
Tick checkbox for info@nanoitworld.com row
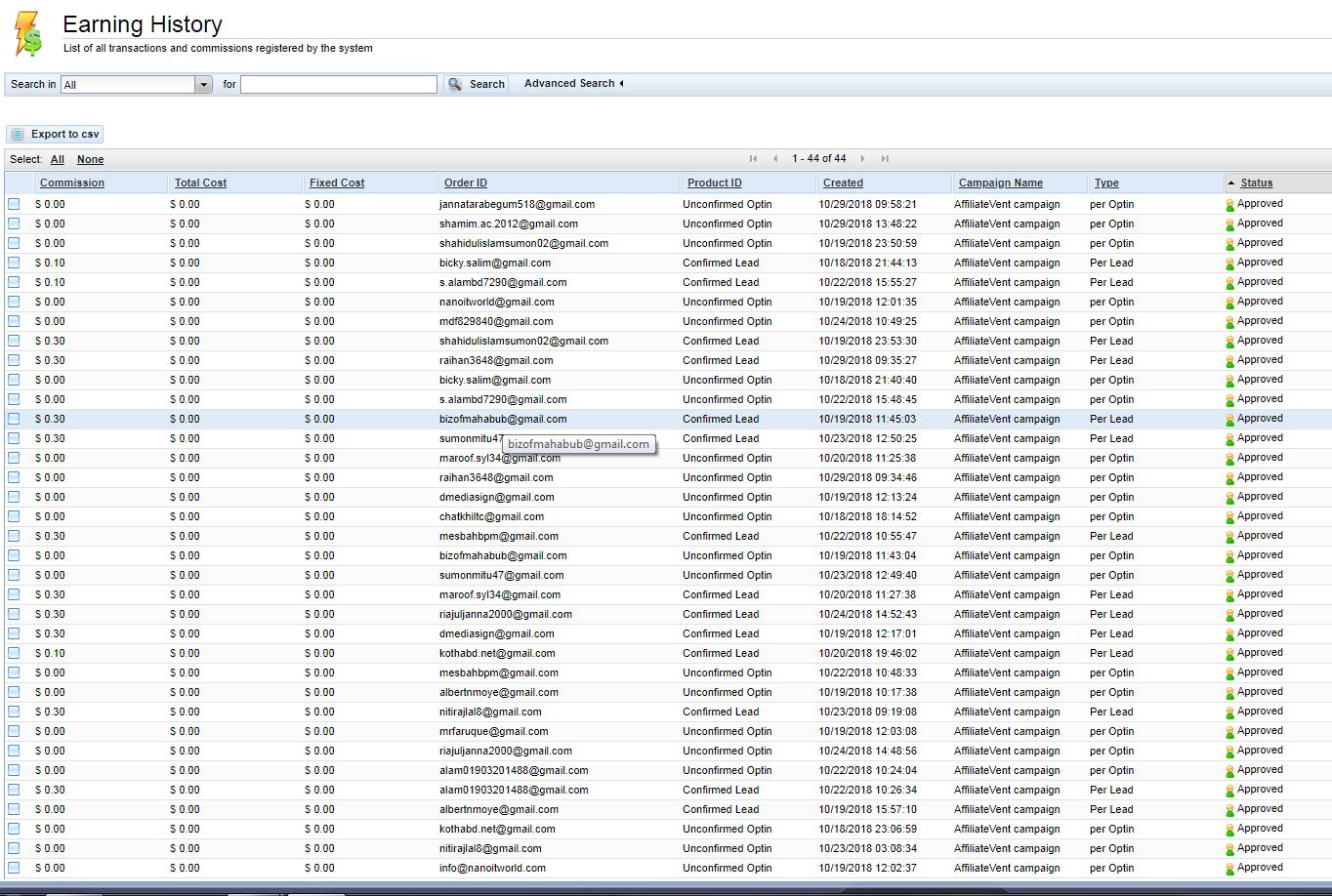click(14, 868)
